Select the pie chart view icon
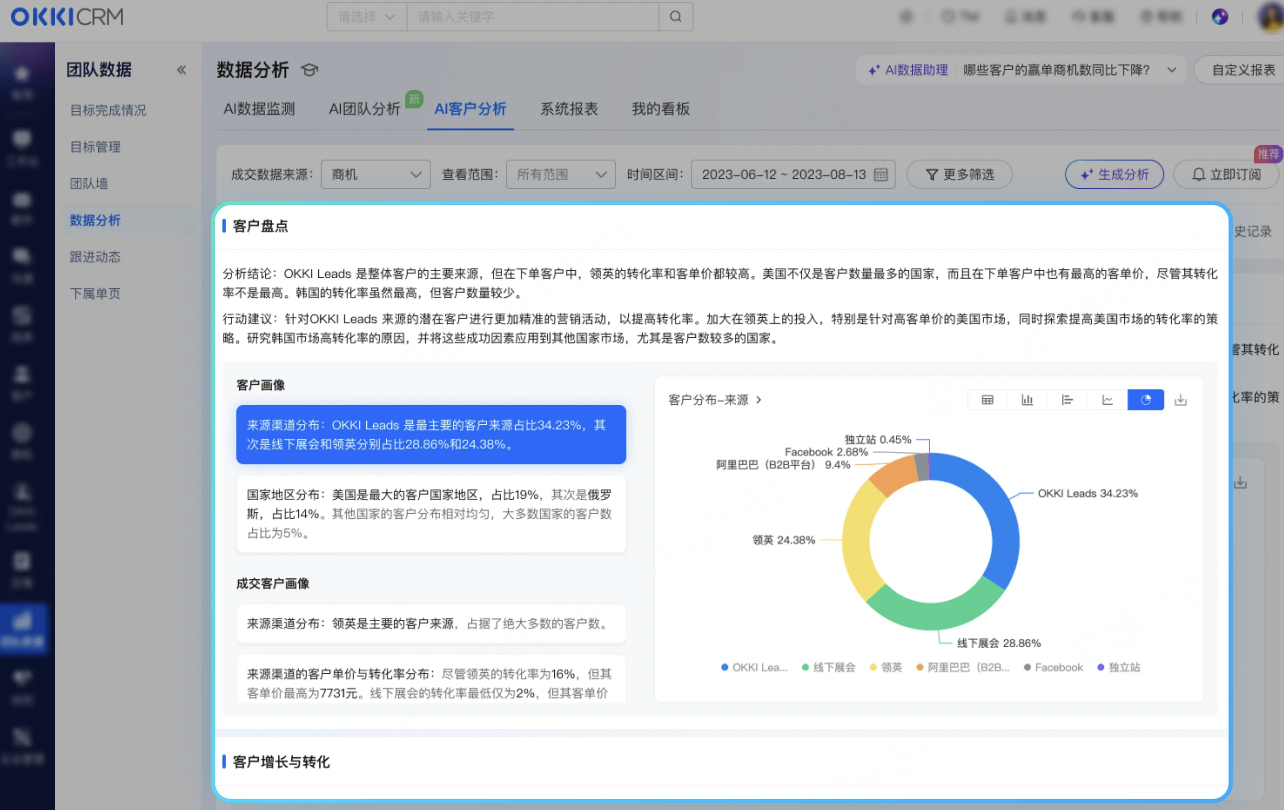 (x=1146, y=400)
